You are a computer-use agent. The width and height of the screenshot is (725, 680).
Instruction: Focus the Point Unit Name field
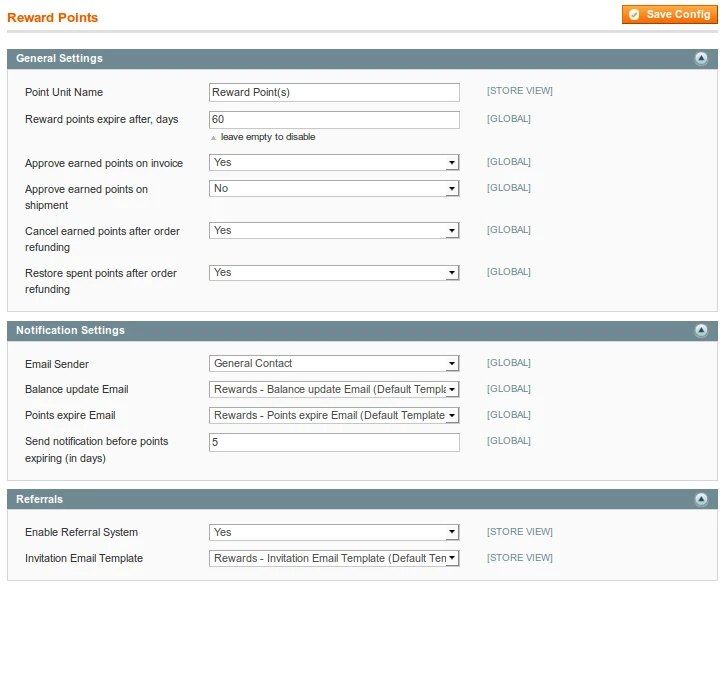click(x=334, y=92)
